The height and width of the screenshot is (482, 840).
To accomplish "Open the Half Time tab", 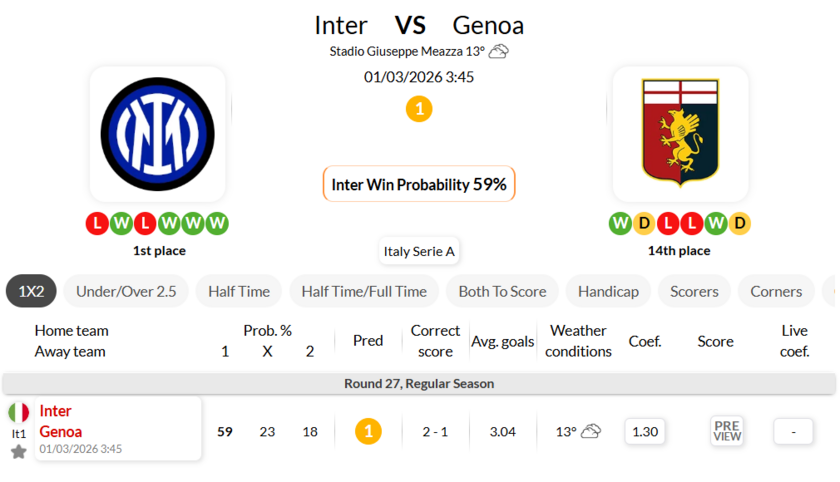I will click(239, 291).
